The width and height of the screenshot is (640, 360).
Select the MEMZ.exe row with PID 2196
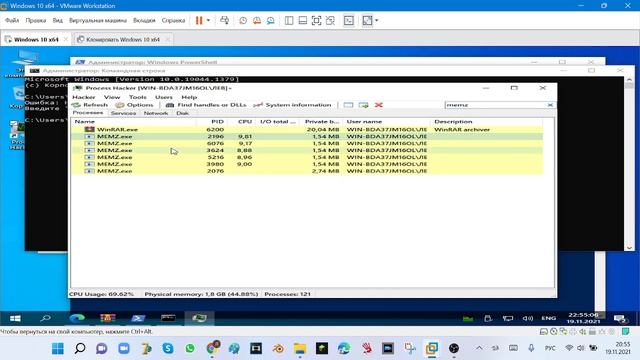[307, 136]
